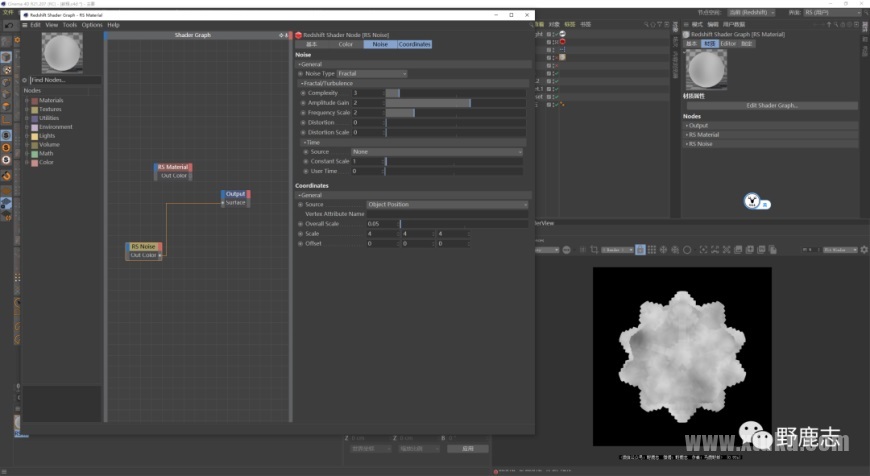870x476 pixels.
Task: Click the search icon in the object manager header
Action: coord(646,24)
